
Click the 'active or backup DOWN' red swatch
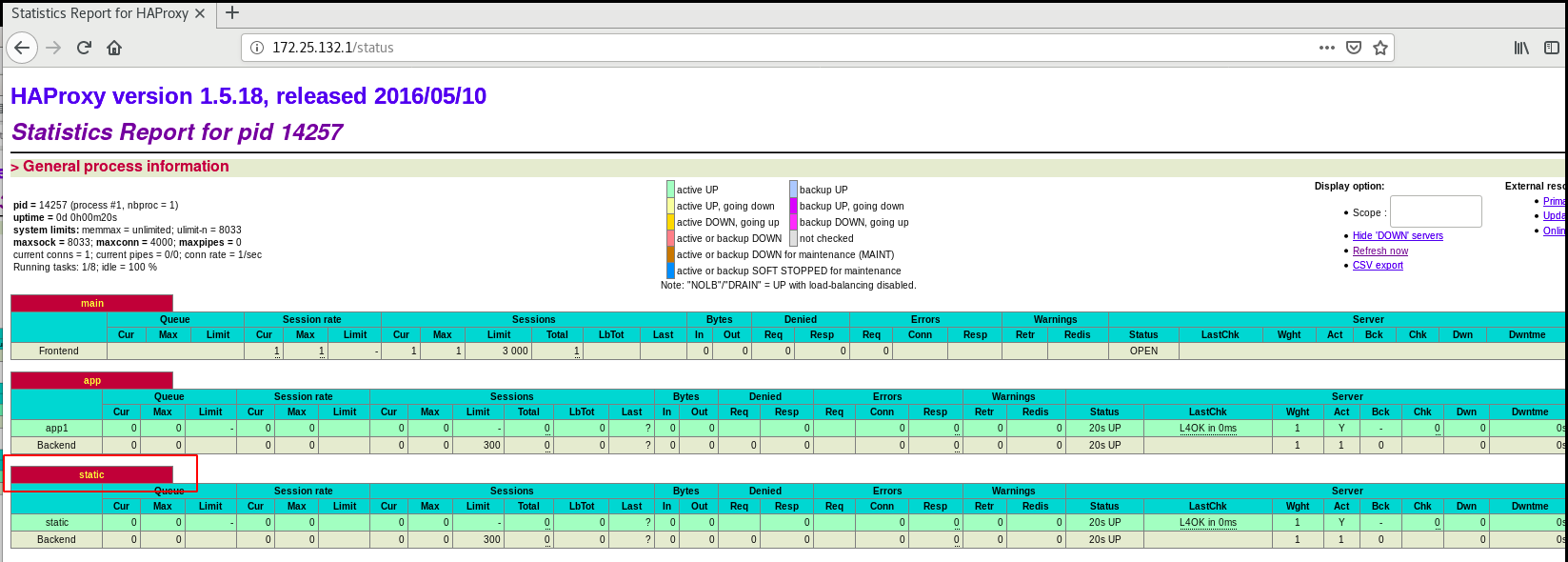click(x=670, y=238)
